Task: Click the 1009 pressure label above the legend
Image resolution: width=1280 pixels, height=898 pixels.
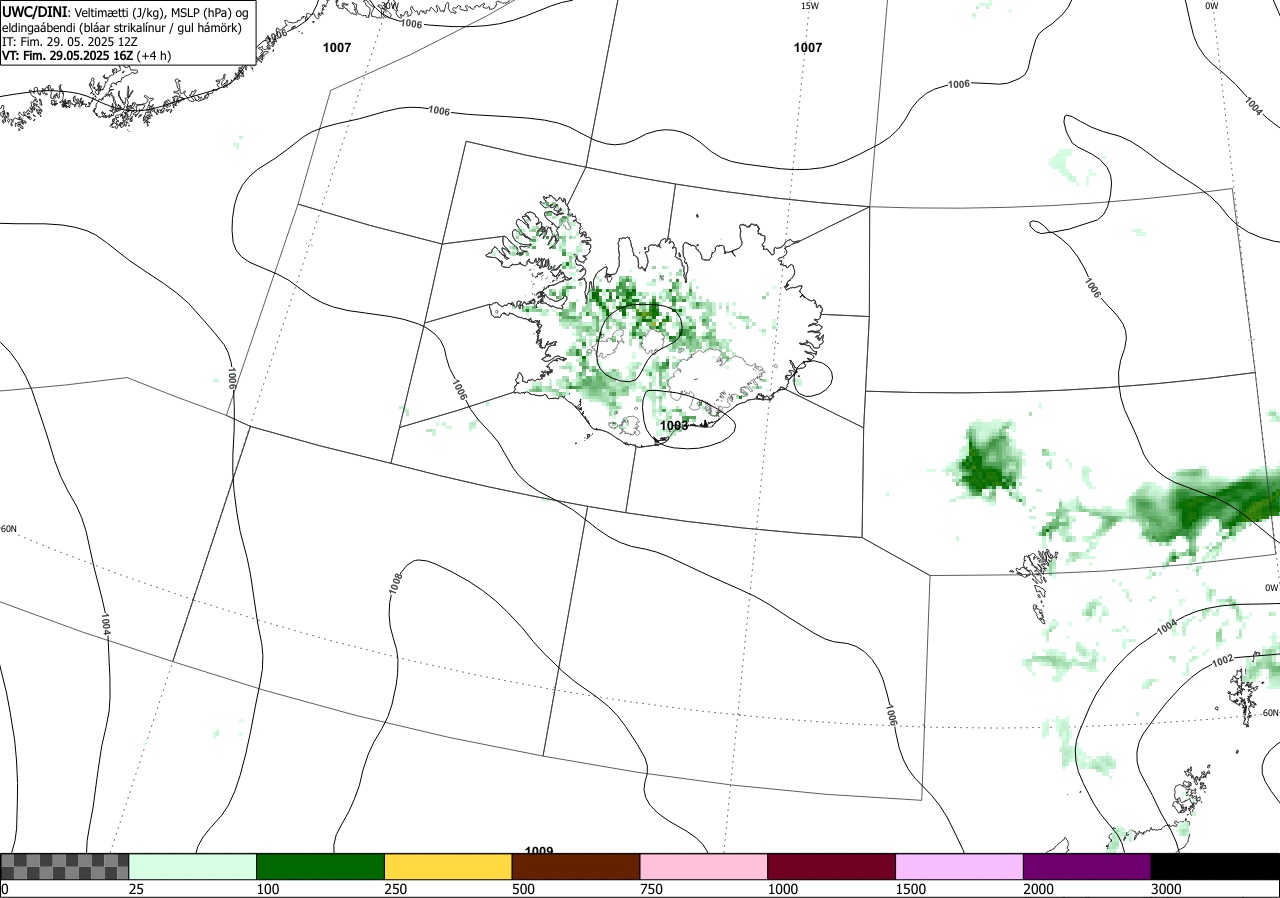Action: 539,851
